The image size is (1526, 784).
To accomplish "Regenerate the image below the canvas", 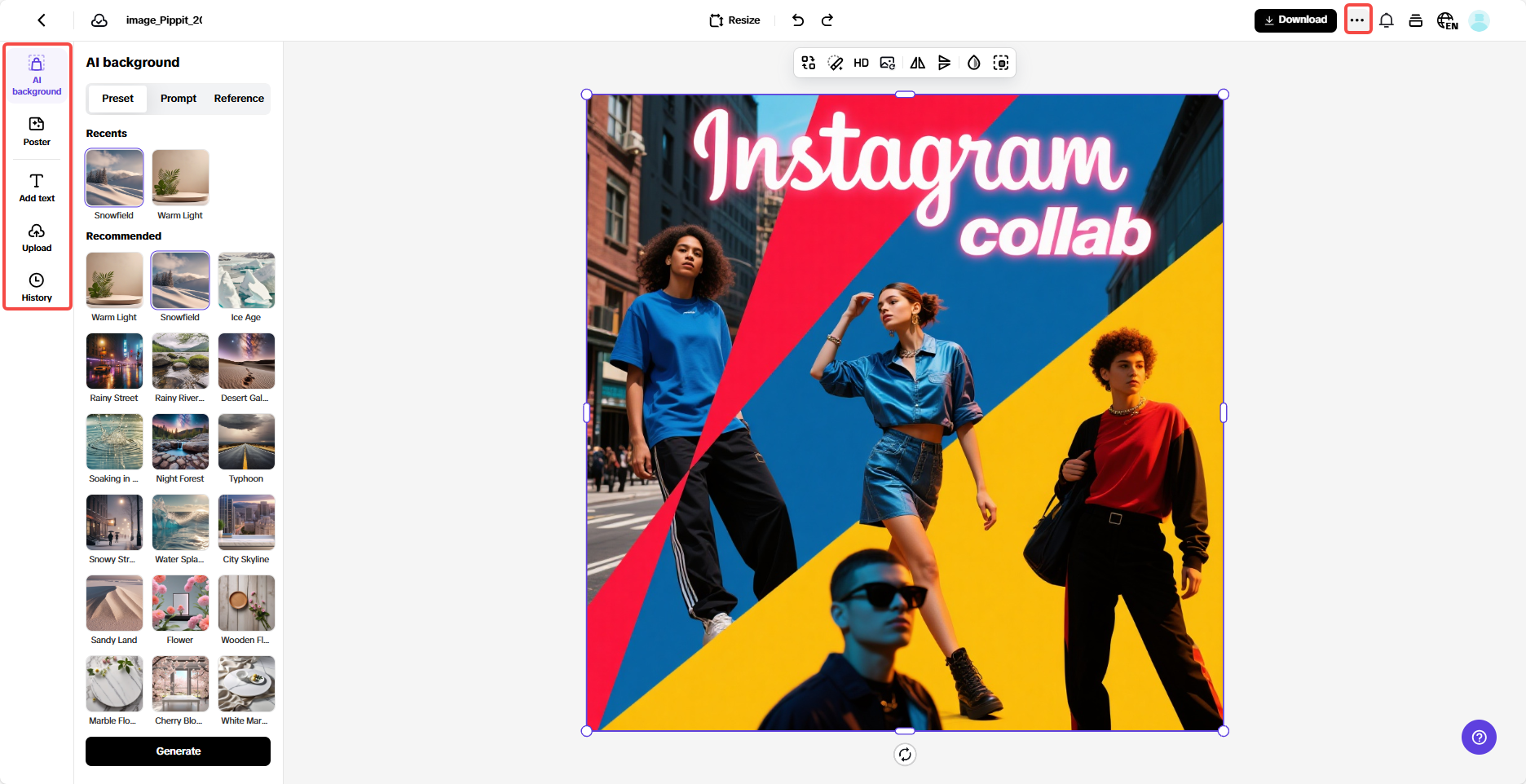I will pyautogui.click(x=904, y=755).
